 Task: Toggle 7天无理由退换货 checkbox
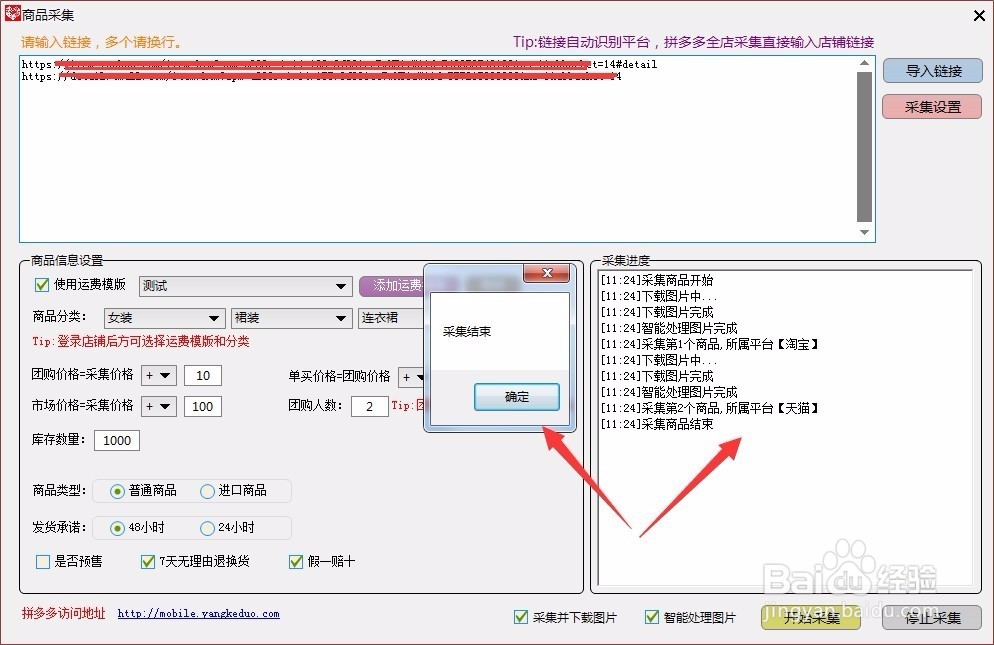tap(148, 561)
